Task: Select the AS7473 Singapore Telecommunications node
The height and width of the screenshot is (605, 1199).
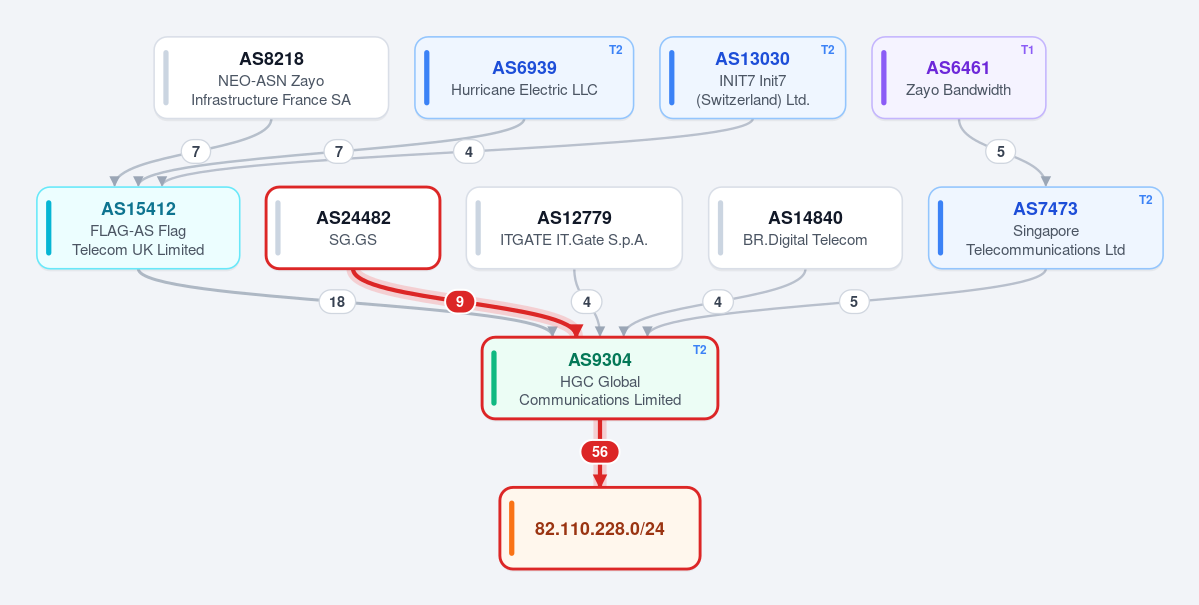Action: [x=1045, y=228]
